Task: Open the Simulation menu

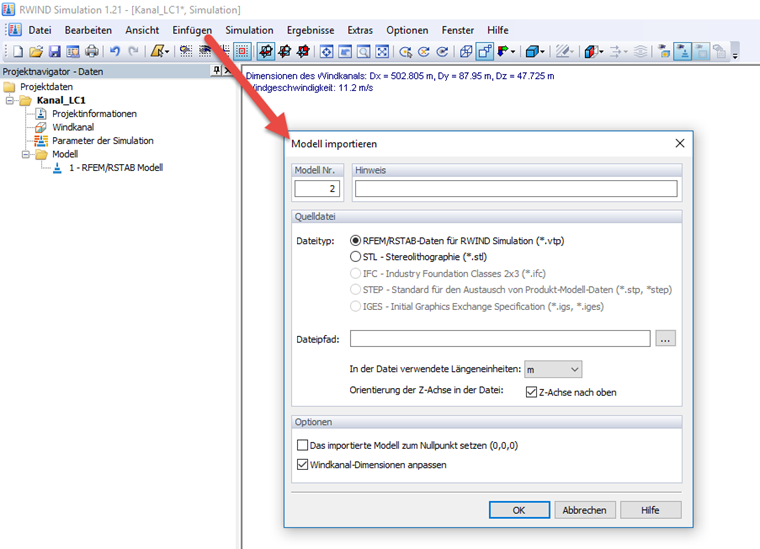Action: 249,31
